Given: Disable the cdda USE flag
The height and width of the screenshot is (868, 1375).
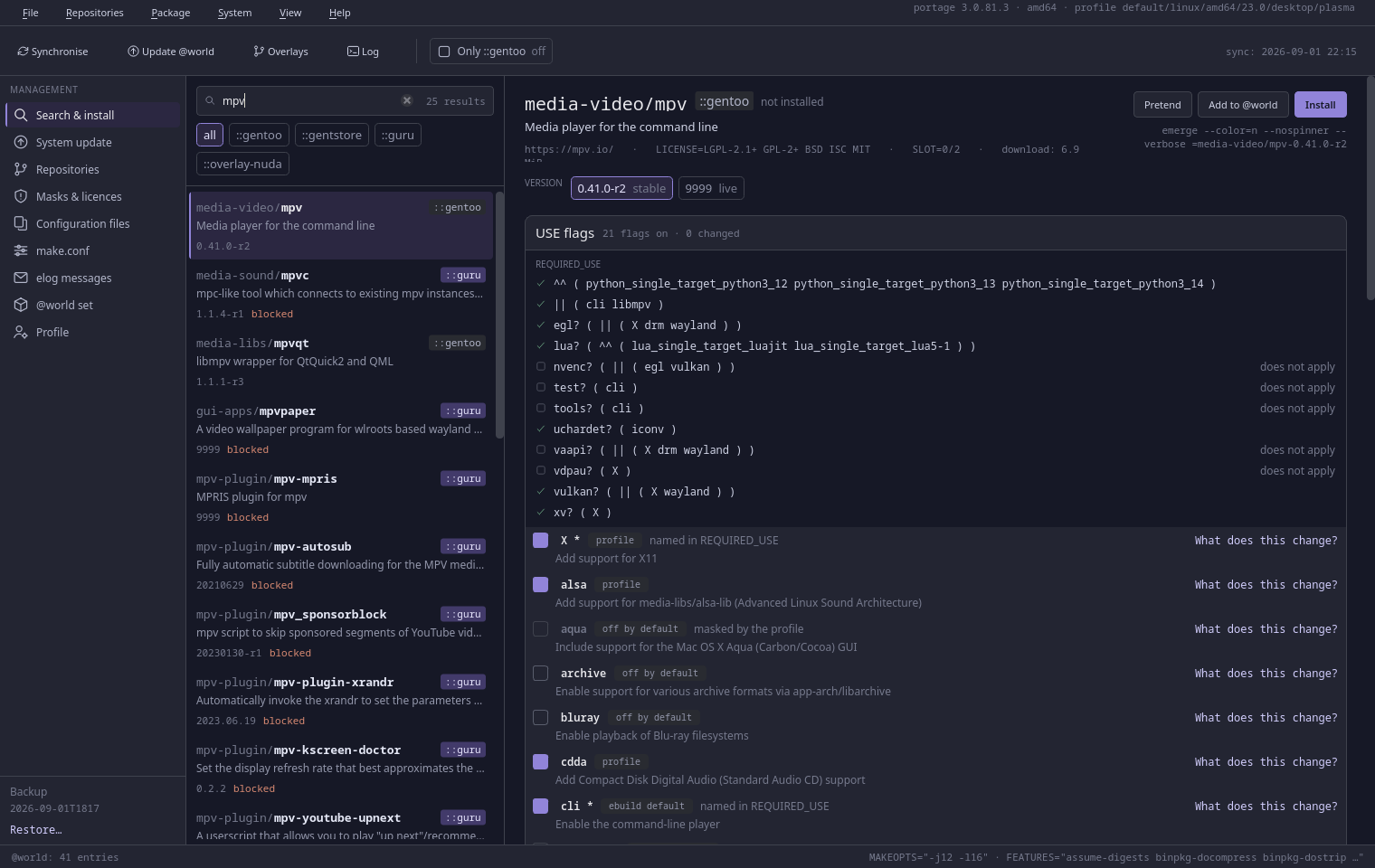Looking at the screenshot, I should point(541,762).
